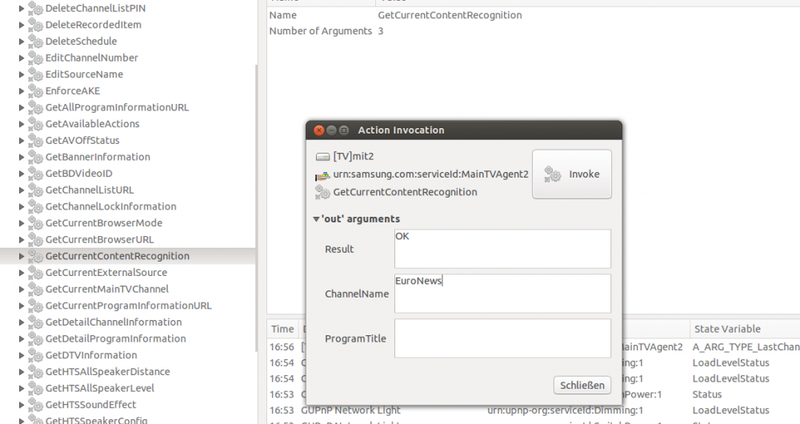Select GetCurrentBrowserURL in the action list
Viewport: 800px width, 424px height.
tap(99, 240)
